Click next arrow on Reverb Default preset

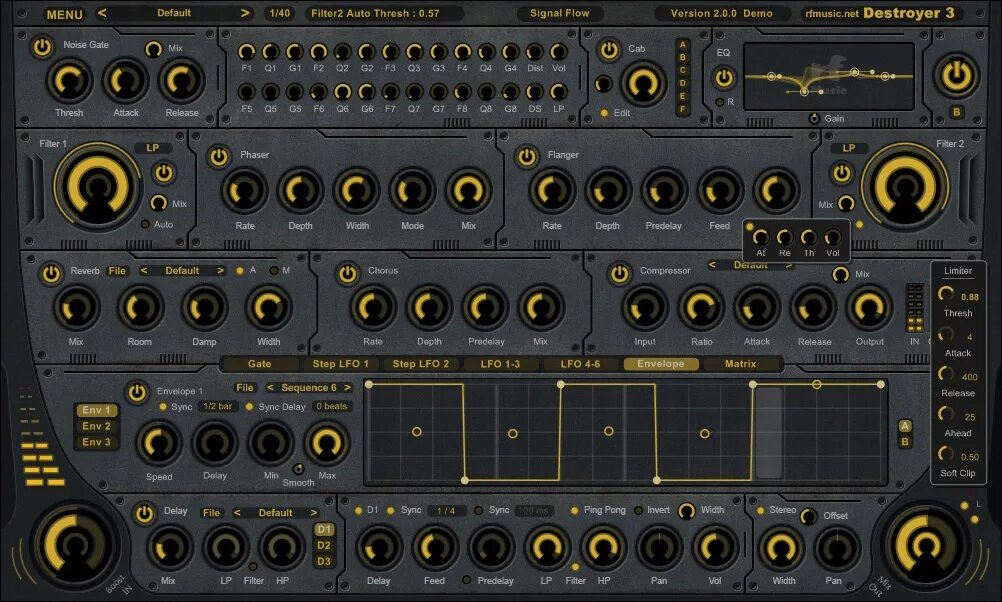[220, 271]
